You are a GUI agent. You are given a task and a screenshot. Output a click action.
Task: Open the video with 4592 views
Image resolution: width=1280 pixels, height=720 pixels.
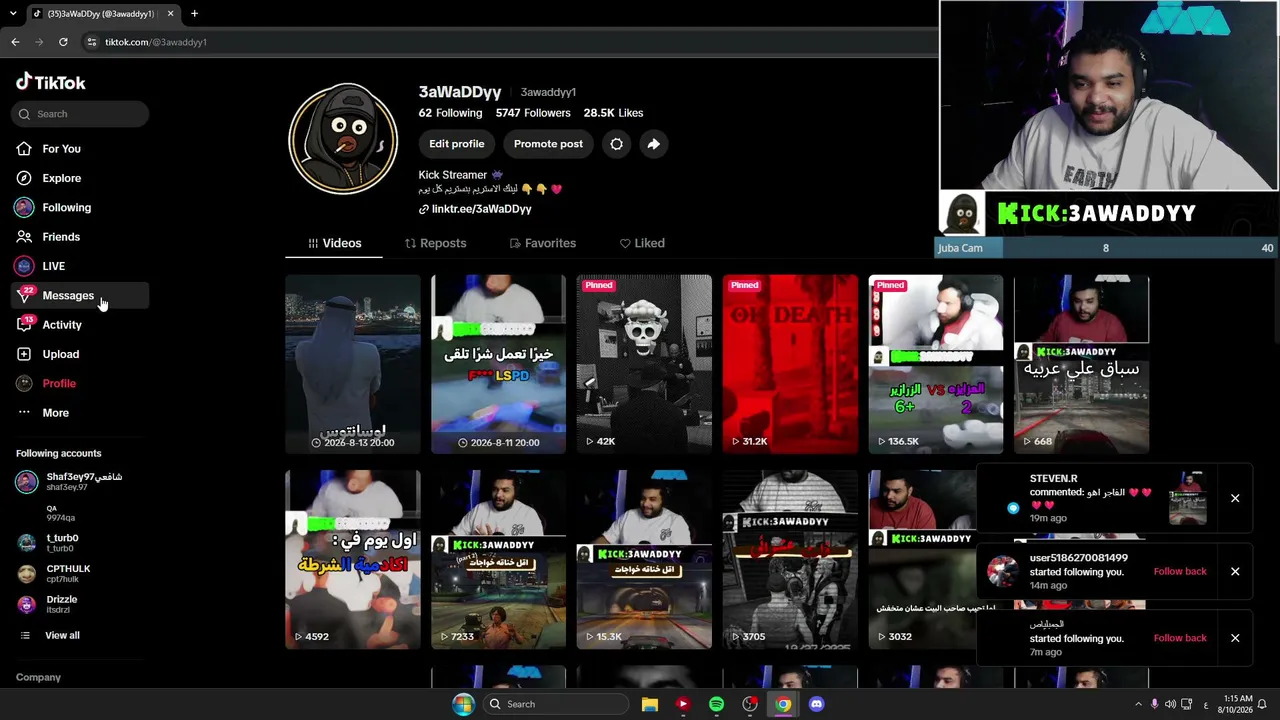pyautogui.click(x=353, y=560)
